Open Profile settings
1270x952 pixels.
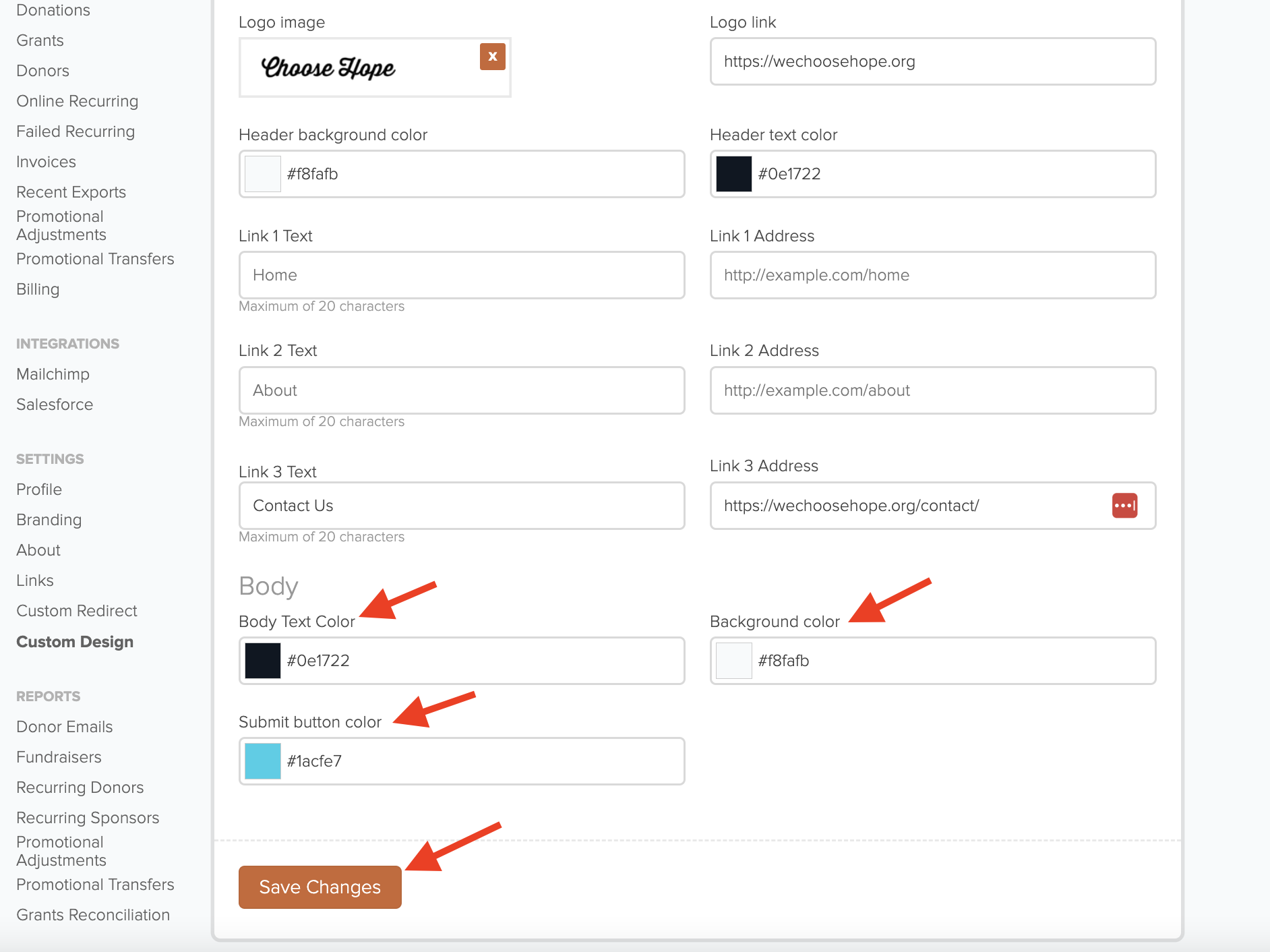pyautogui.click(x=39, y=489)
